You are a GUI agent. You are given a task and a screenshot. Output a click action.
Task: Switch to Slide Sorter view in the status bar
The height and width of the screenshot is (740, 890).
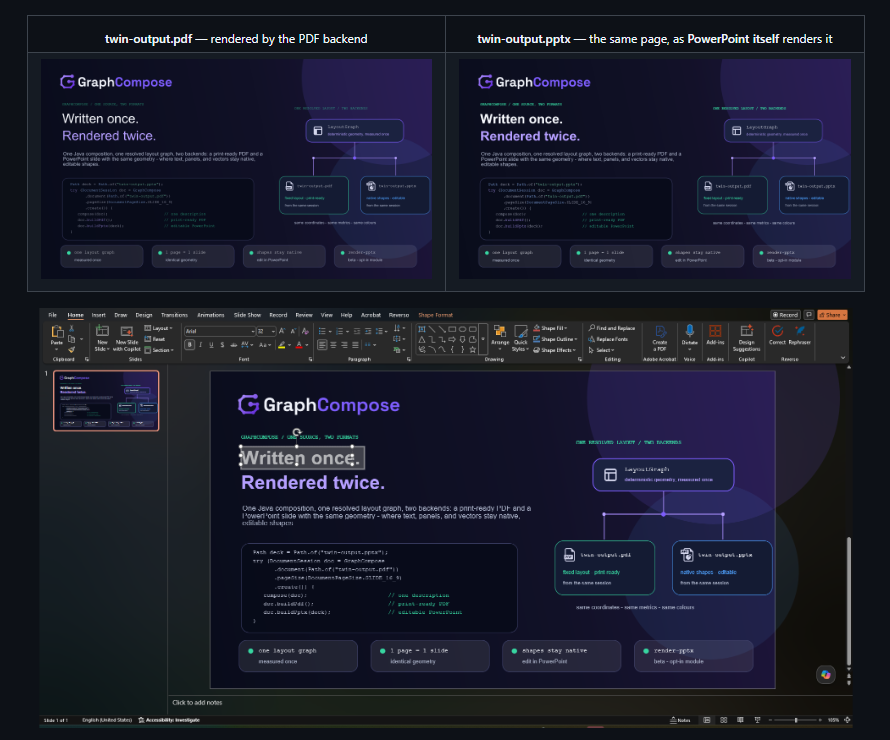(724, 720)
